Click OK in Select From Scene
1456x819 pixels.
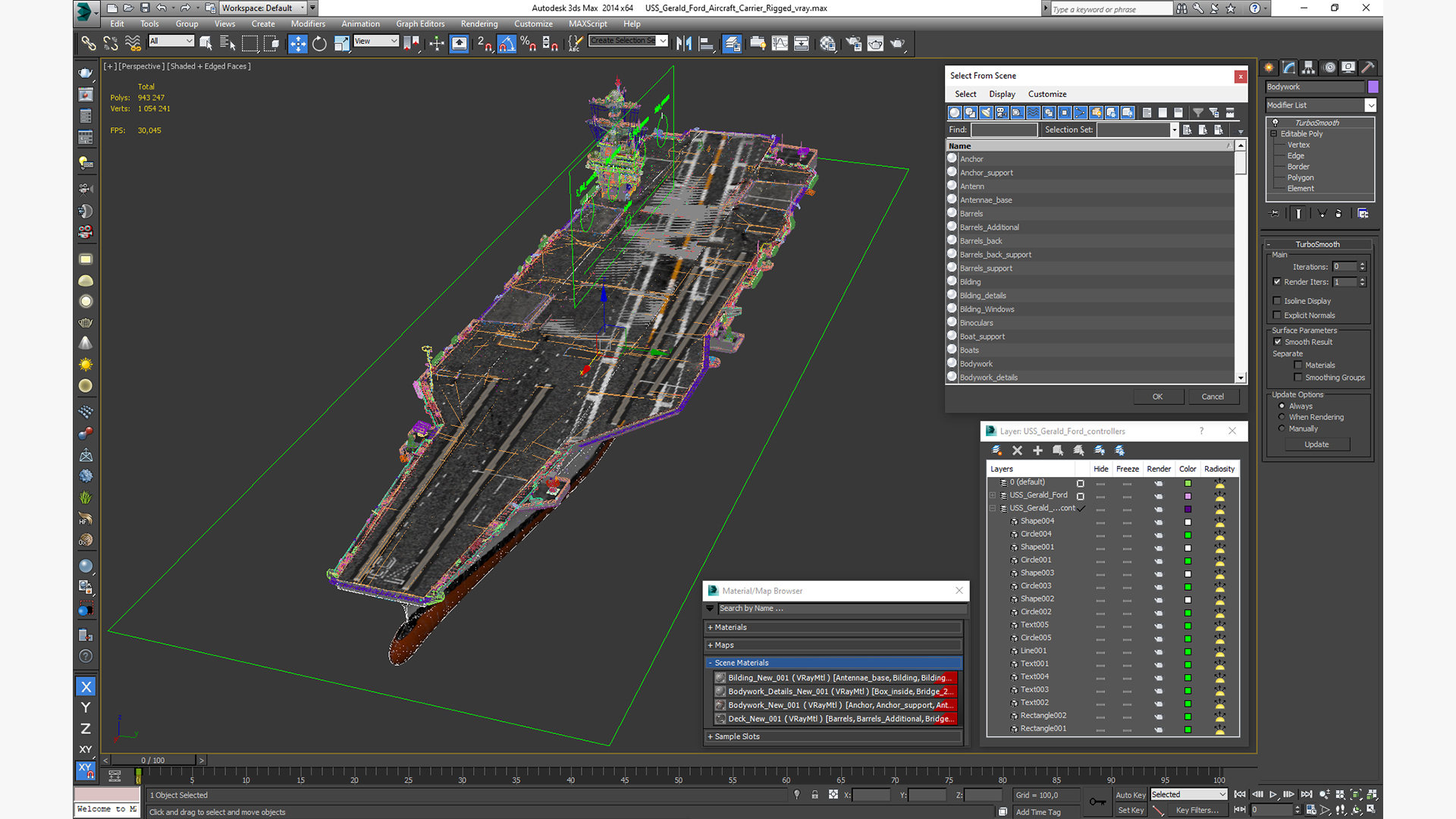1157,397
